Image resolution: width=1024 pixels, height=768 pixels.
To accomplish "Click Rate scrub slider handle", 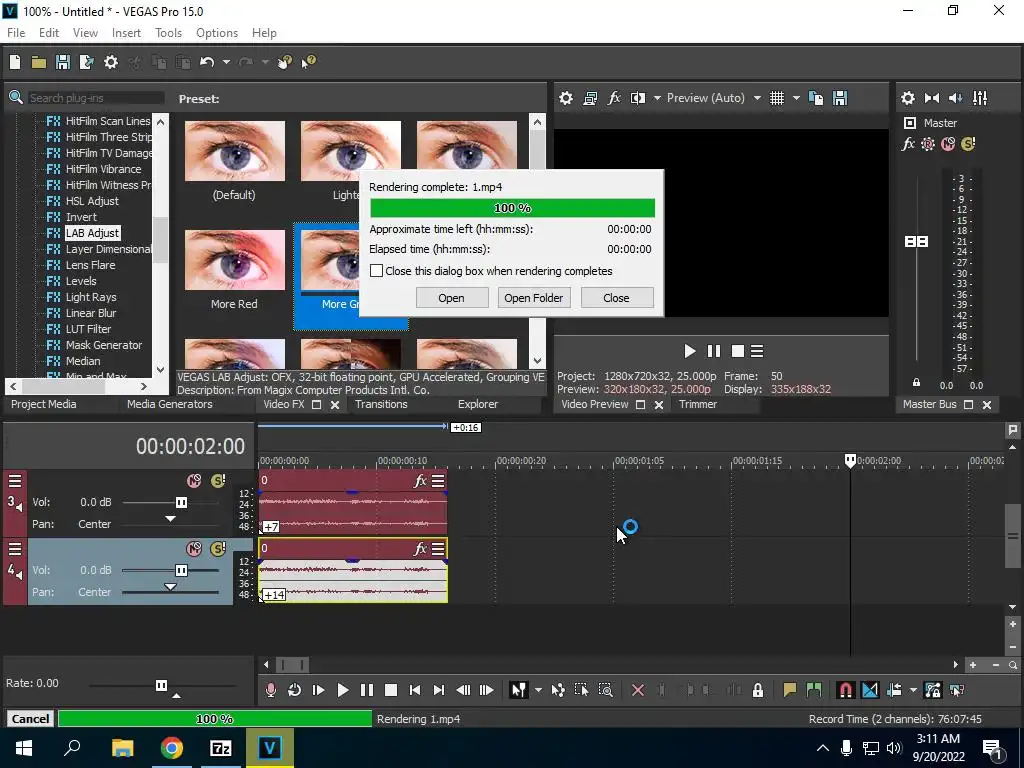I will [x=161, y=685].
